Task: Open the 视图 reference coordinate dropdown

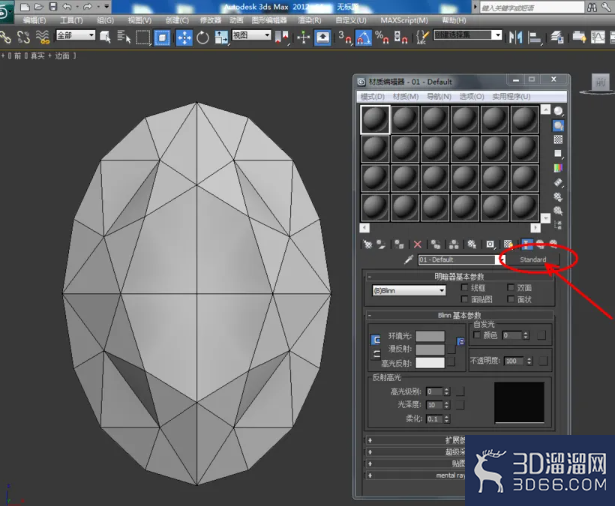Action: tap(251, 35)
